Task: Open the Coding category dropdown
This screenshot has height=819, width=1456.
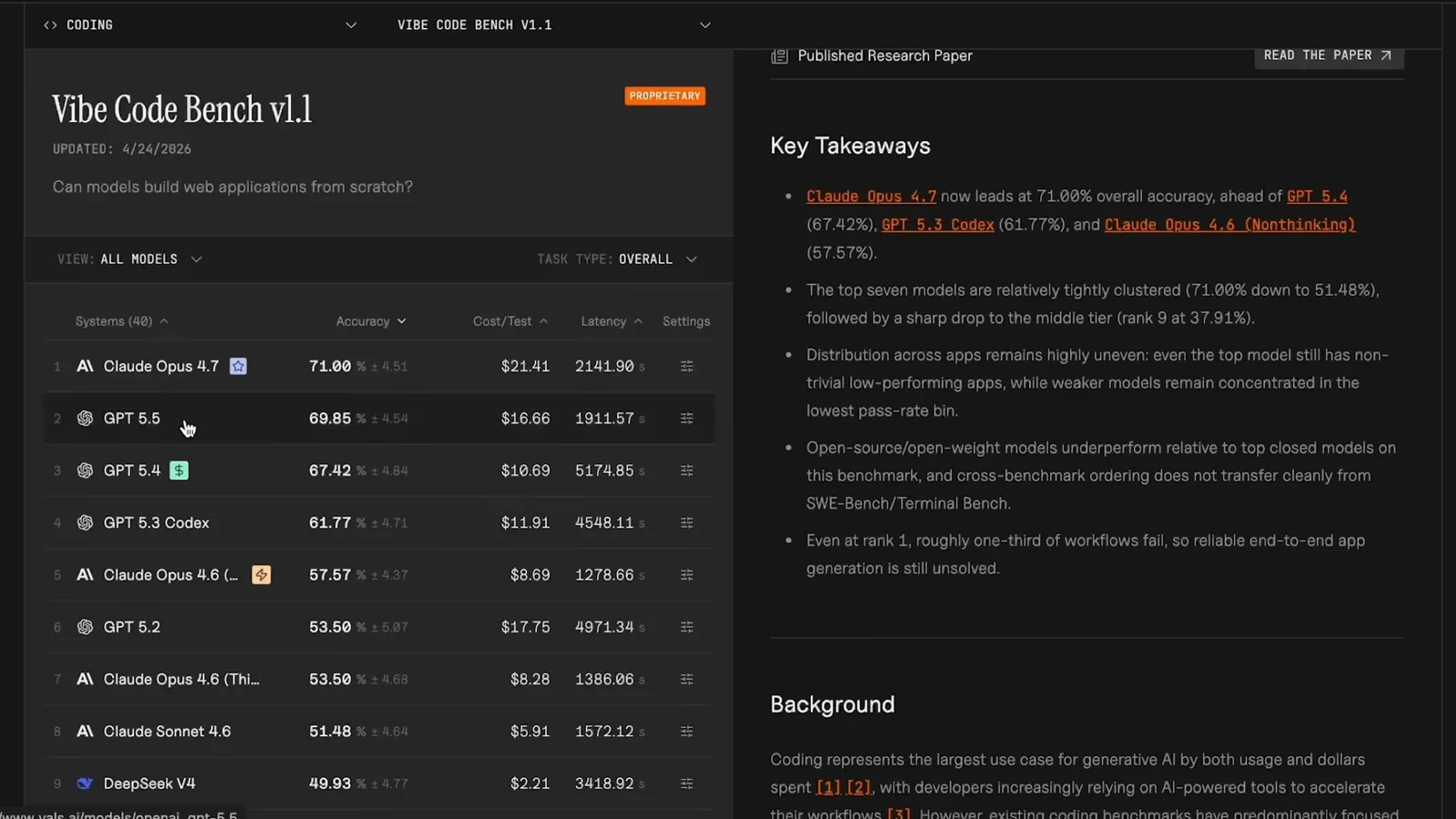Action: [x=200, y=25]
